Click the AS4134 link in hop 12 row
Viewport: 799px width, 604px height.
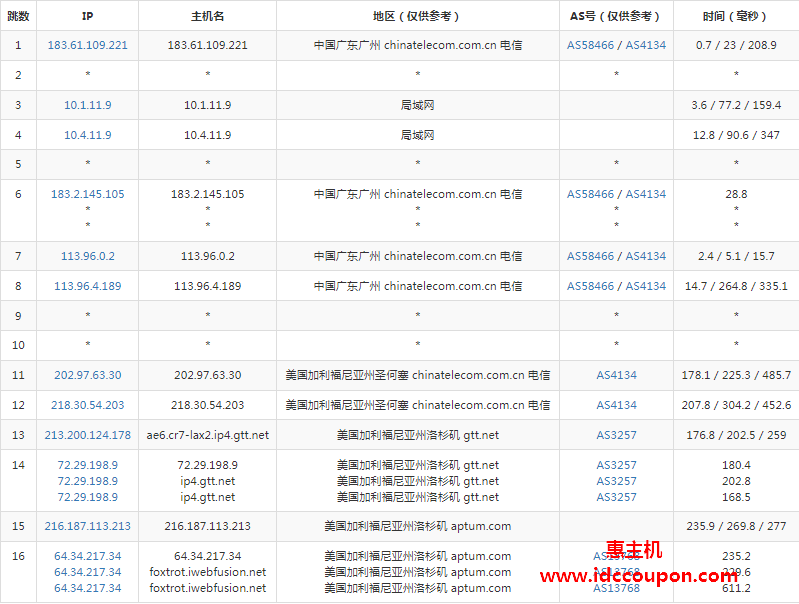click(x=616, y=405)
